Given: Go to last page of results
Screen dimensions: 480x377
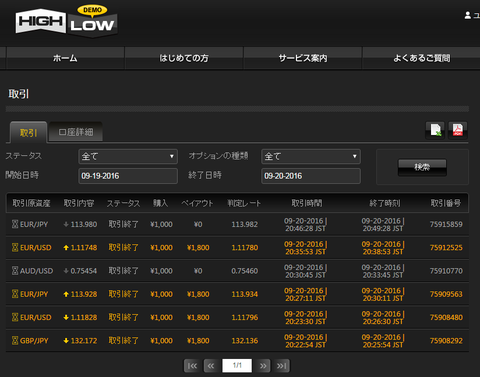Looking at the screenshot, I should (x=282, y=366).
